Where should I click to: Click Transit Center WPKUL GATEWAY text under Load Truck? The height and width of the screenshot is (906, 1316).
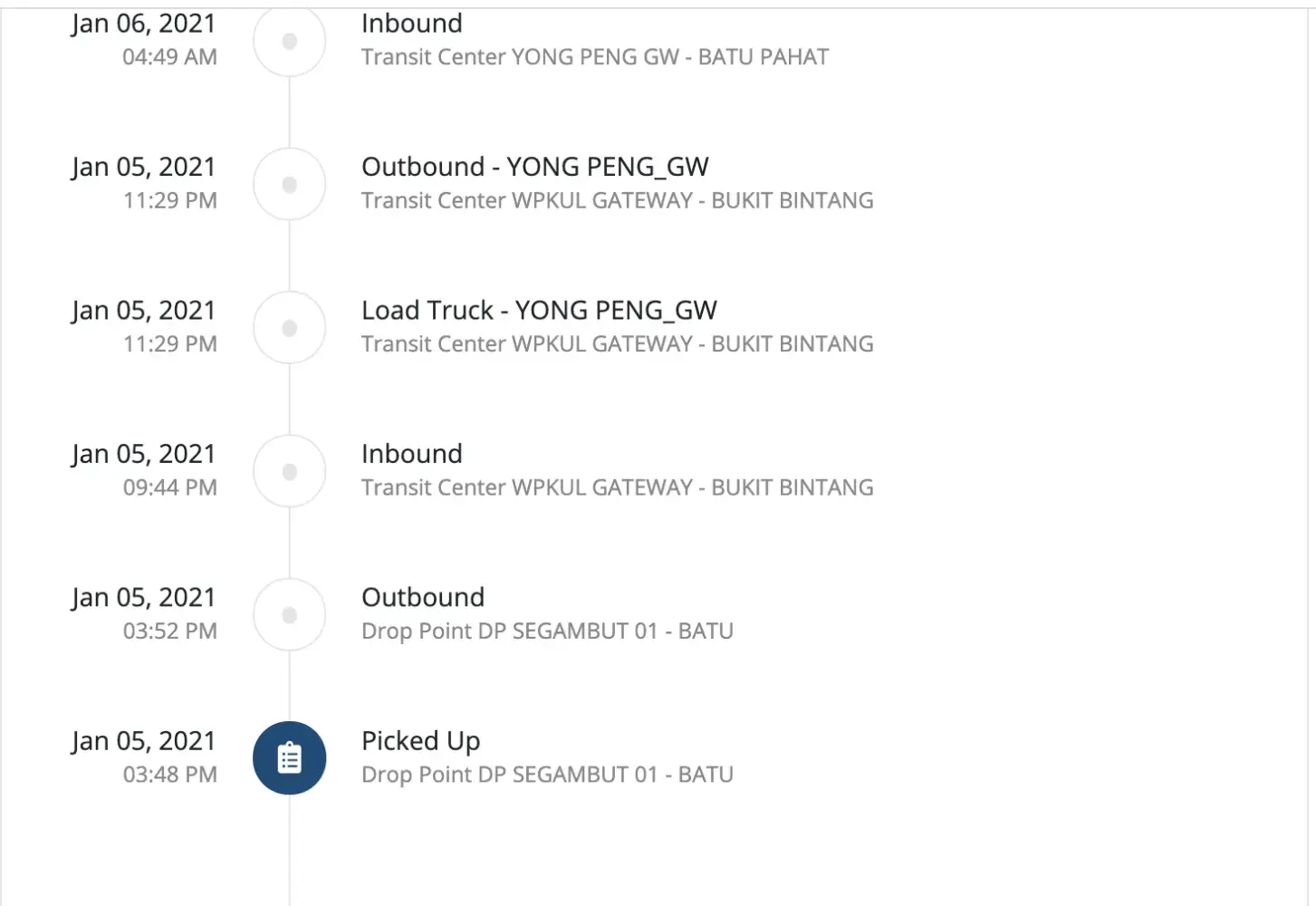click(x=617, y=344)
